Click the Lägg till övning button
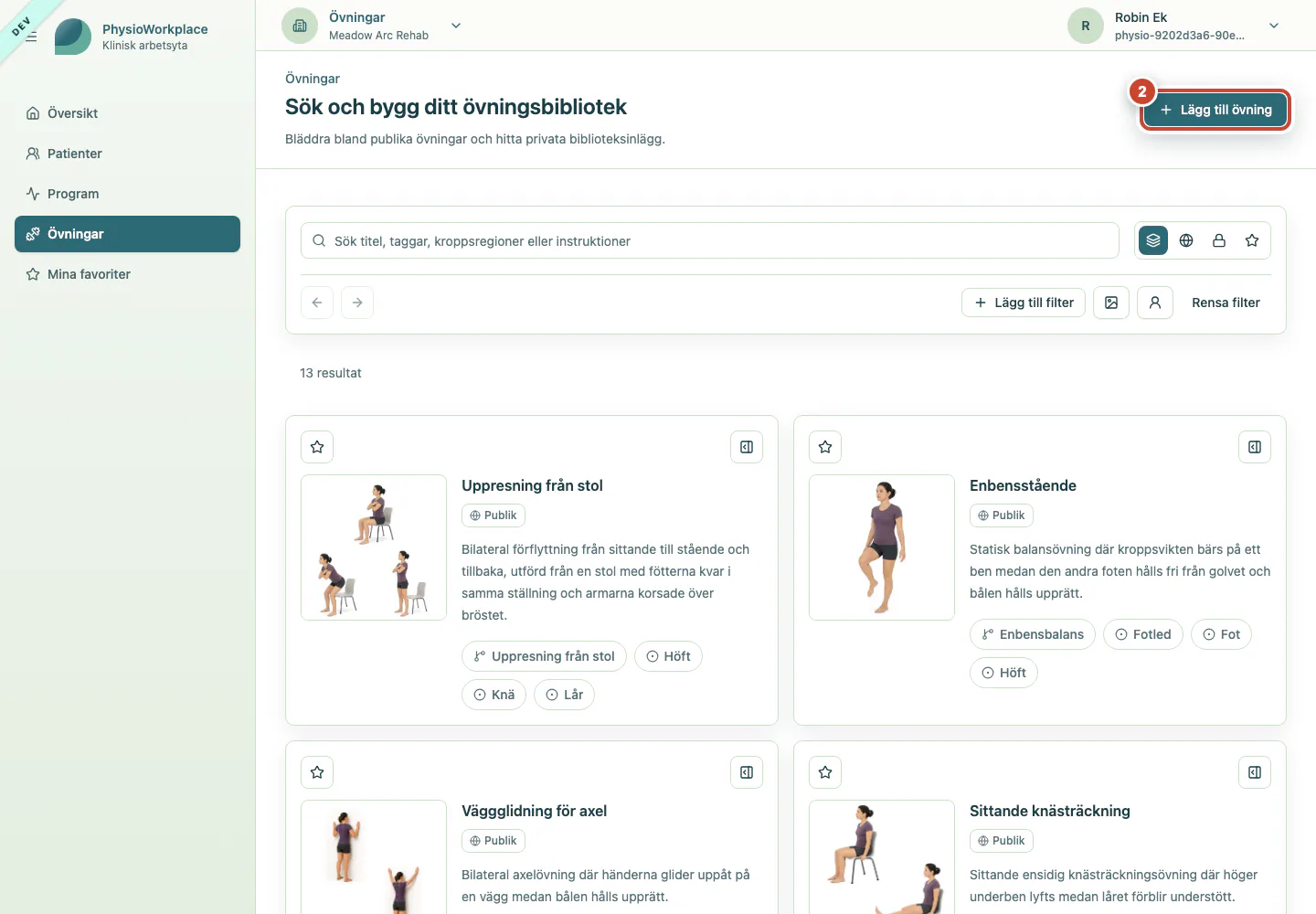 (1215, 110)
